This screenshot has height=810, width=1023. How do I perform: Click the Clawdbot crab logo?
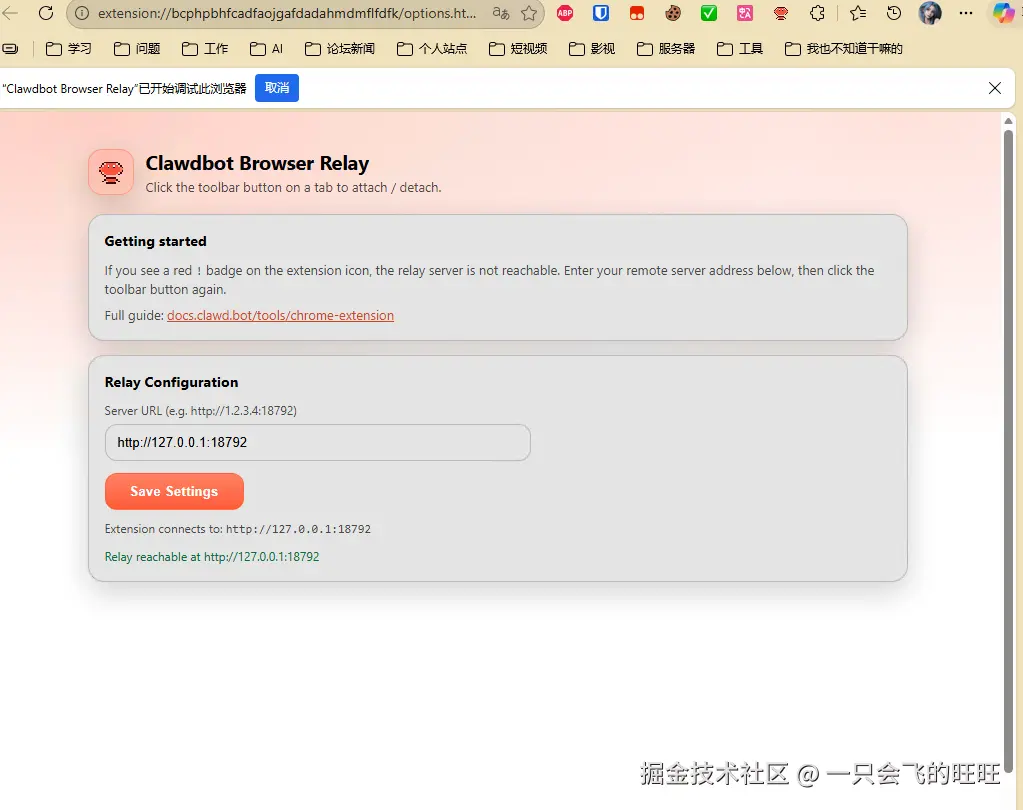point(111,172)
